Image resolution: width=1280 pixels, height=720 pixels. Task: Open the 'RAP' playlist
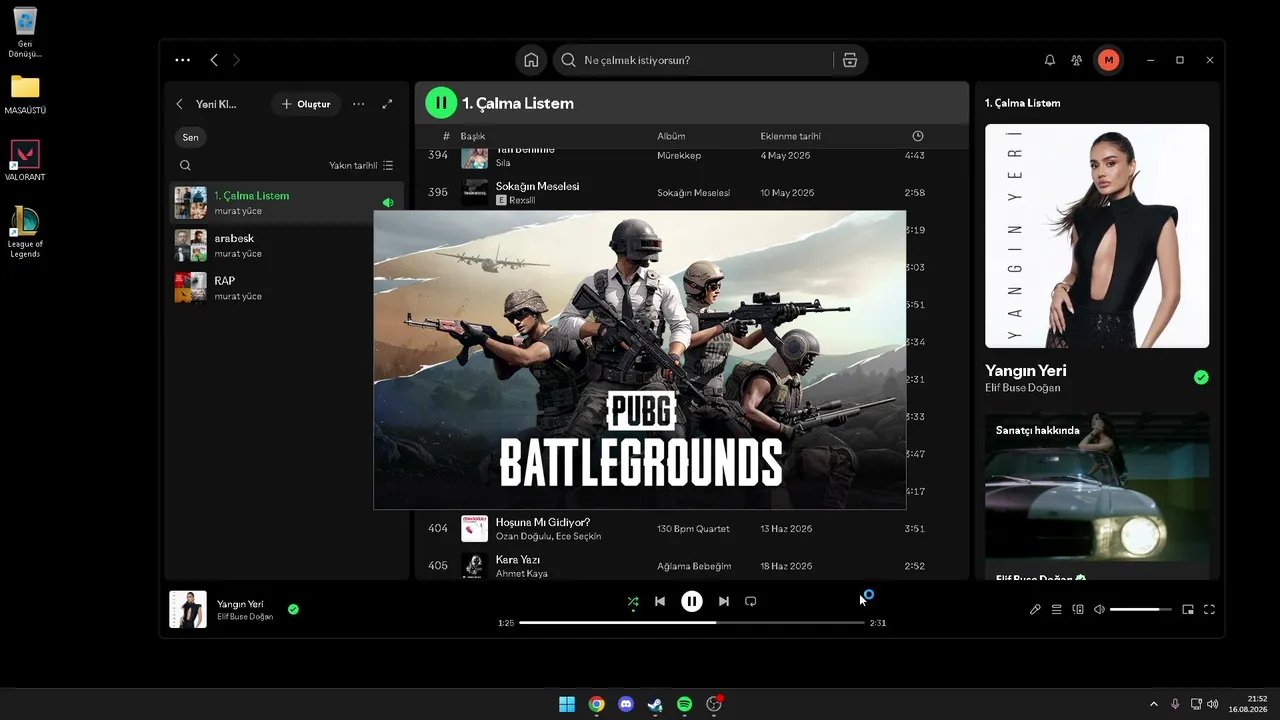click(286, 288)
